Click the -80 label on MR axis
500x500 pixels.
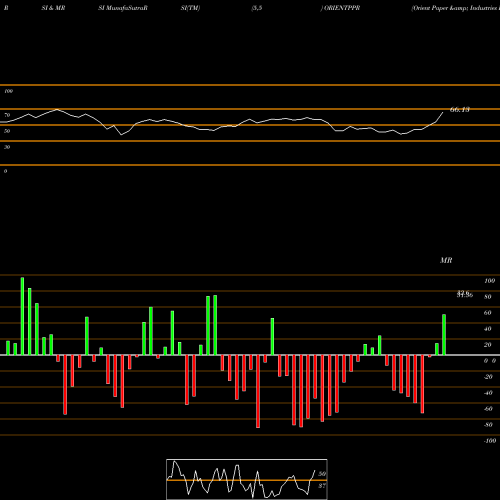[488, 425]
